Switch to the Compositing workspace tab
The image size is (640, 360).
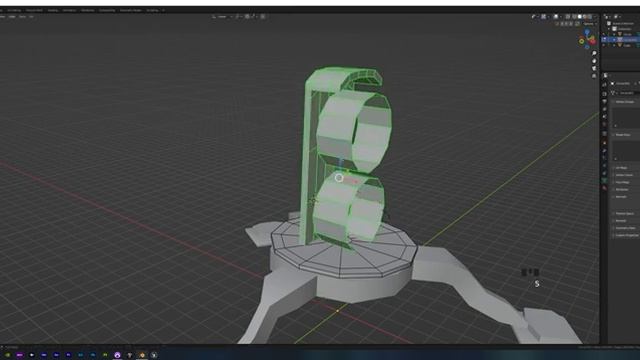107,10
